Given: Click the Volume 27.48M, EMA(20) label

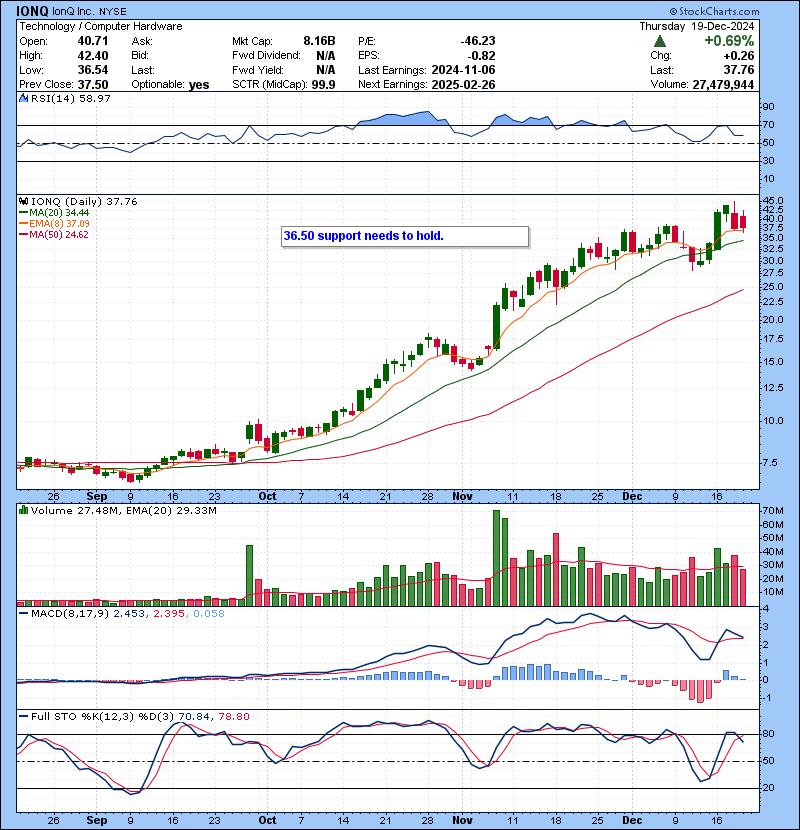Looking at the screenshot, I should [x=123, y=510].
